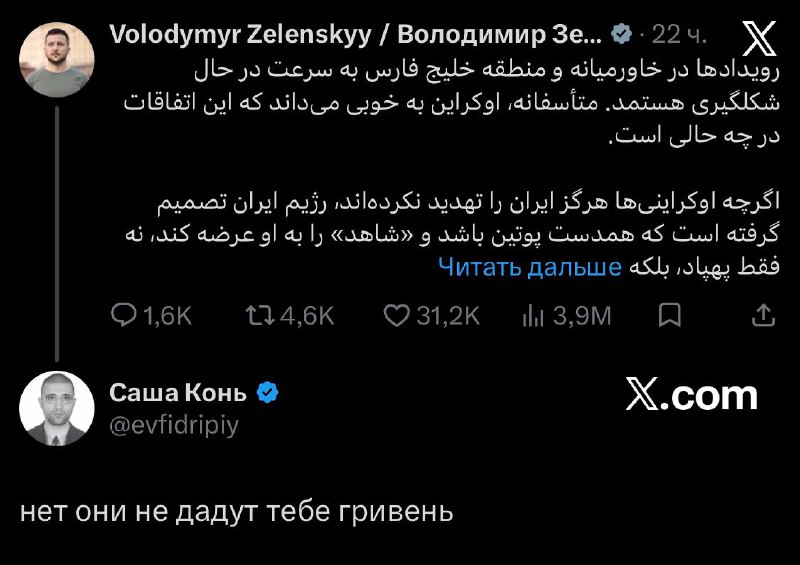Bookmark Zelenskyy's tweet

[x=671, y=316]
